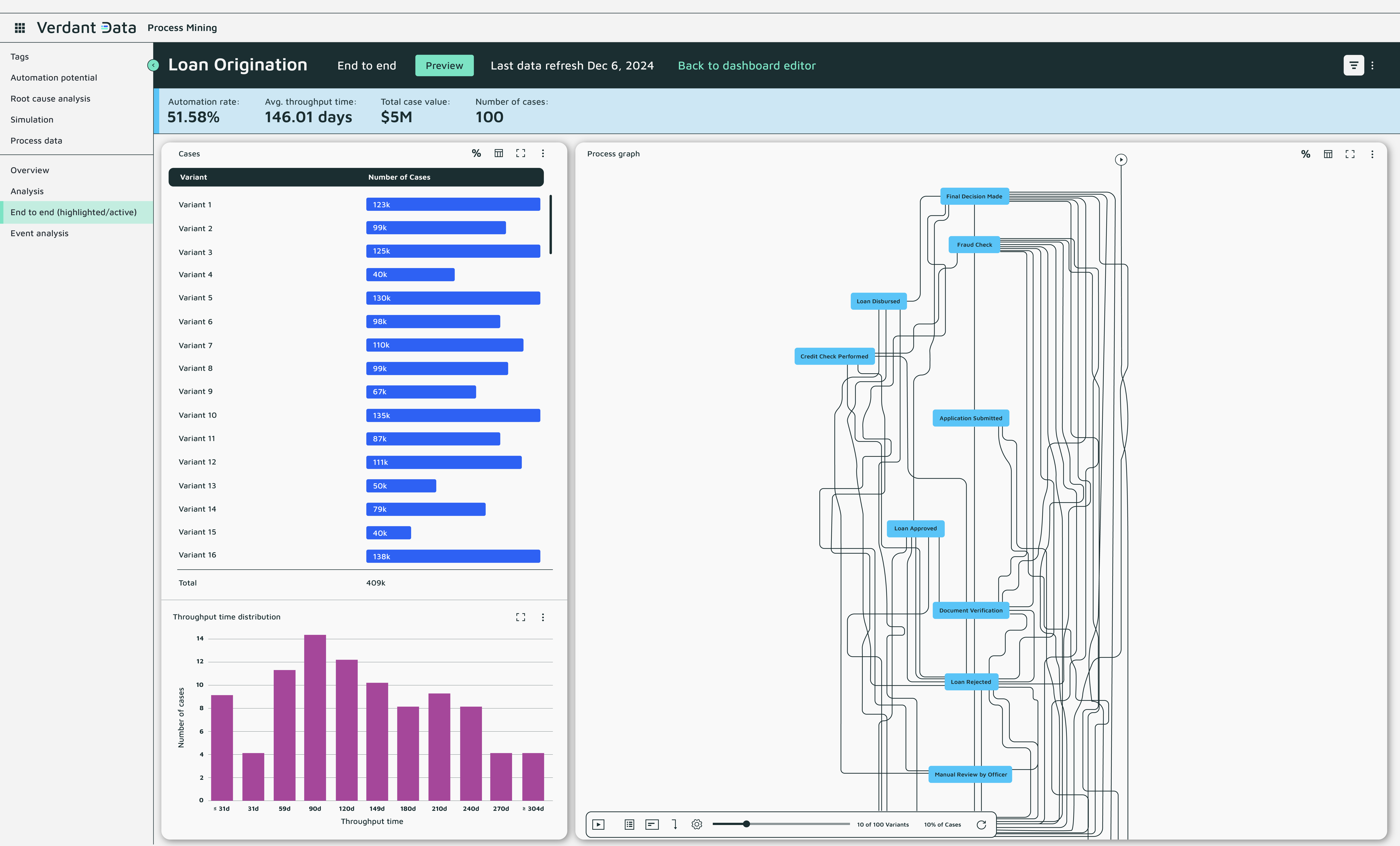Screen dimensions: 1400x846
Task: Click the process graph animation play icon
Action: point(598,824)
